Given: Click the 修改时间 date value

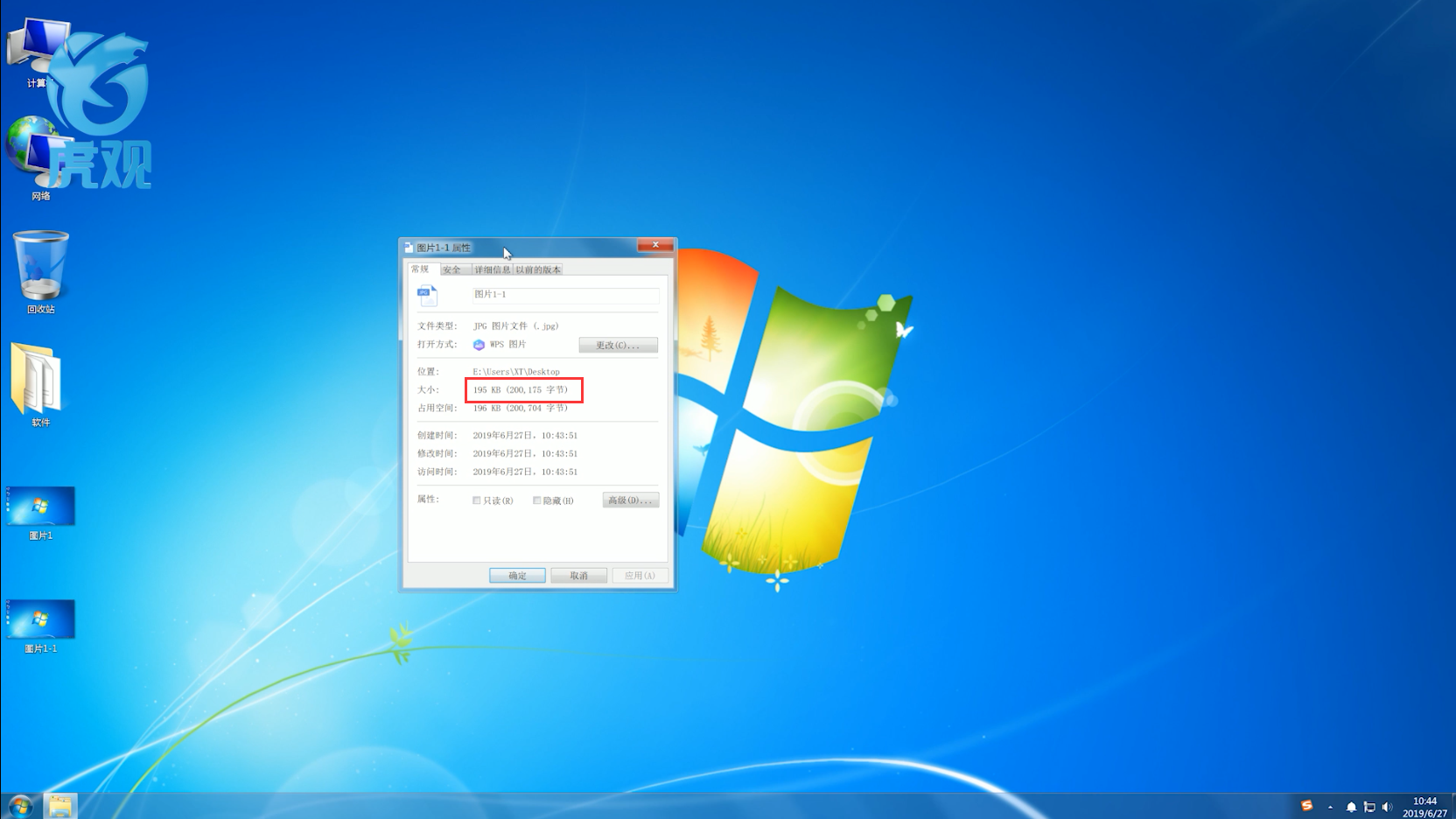Looking at the screenshot, I should point(525,454).
